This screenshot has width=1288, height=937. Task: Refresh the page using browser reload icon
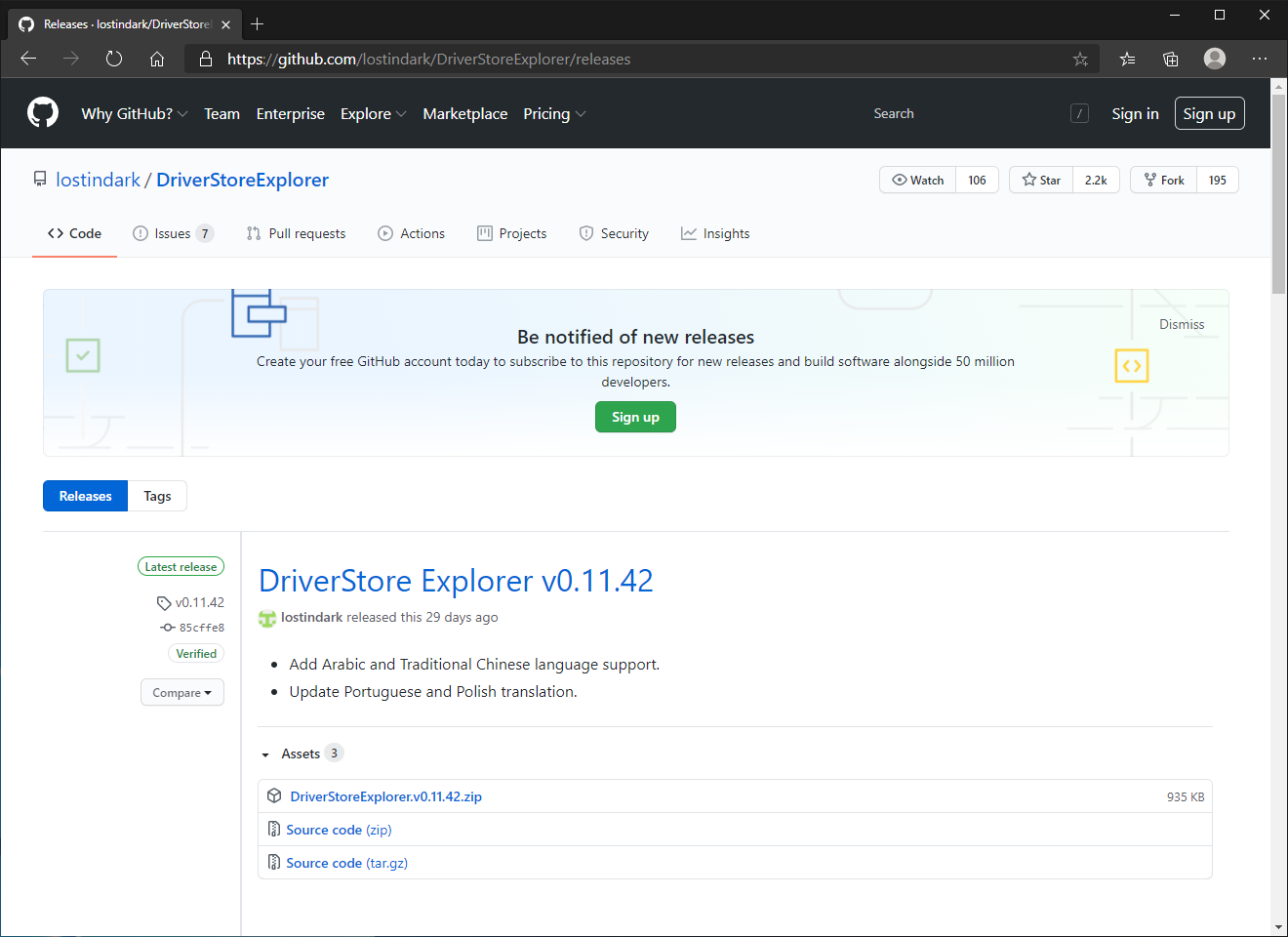[x=114, y=59]
